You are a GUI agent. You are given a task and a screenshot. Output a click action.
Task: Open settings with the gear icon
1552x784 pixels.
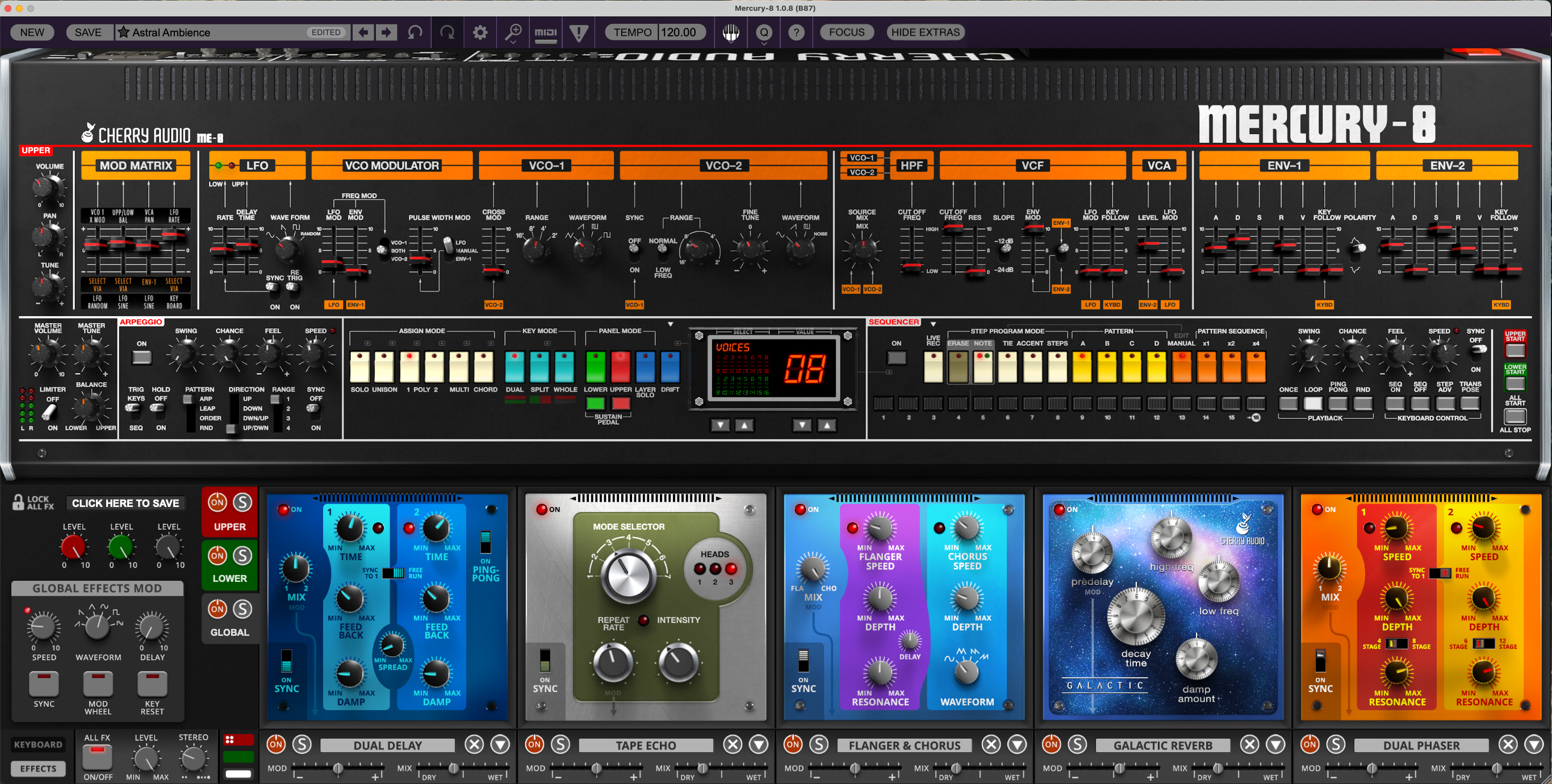pos(480,32)
